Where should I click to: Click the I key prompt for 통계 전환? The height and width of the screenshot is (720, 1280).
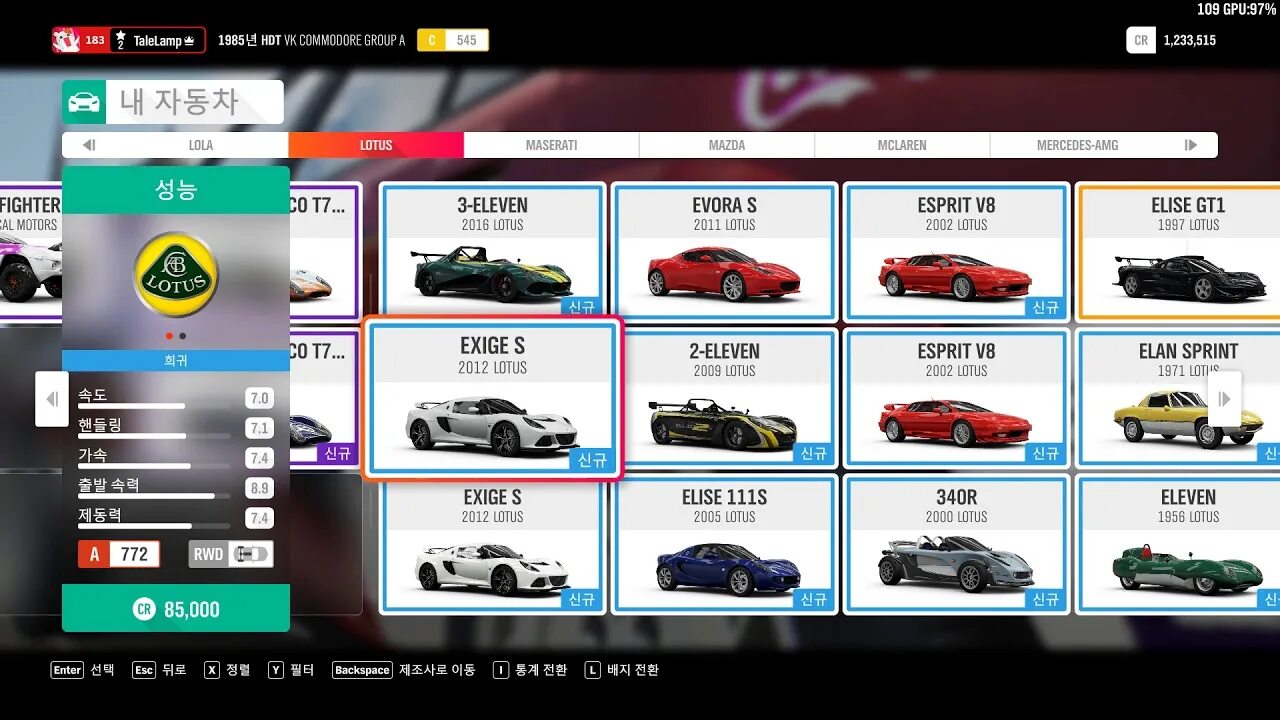(501, 670)
